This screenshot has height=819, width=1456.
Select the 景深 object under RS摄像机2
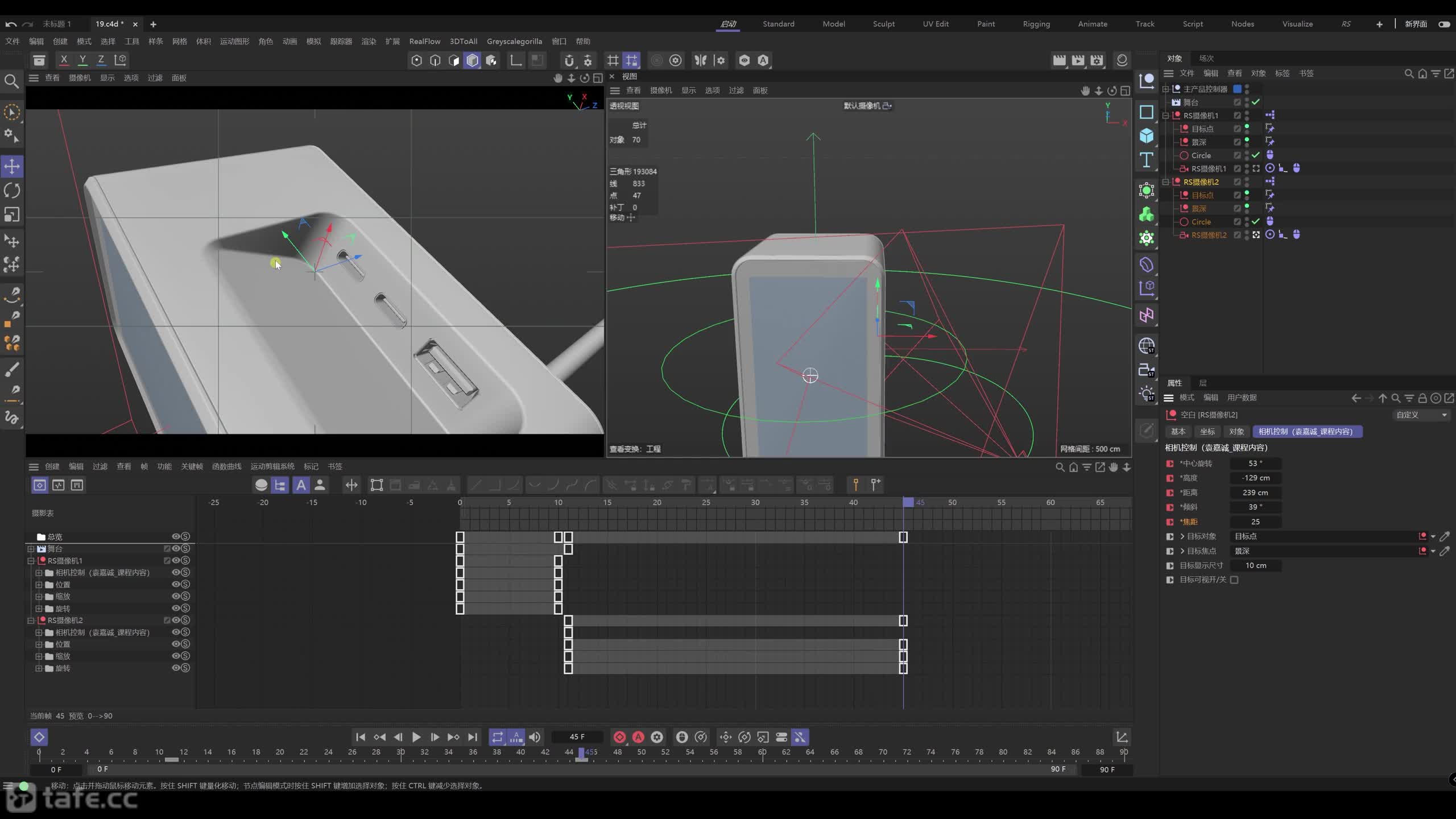pos(1199,209)
